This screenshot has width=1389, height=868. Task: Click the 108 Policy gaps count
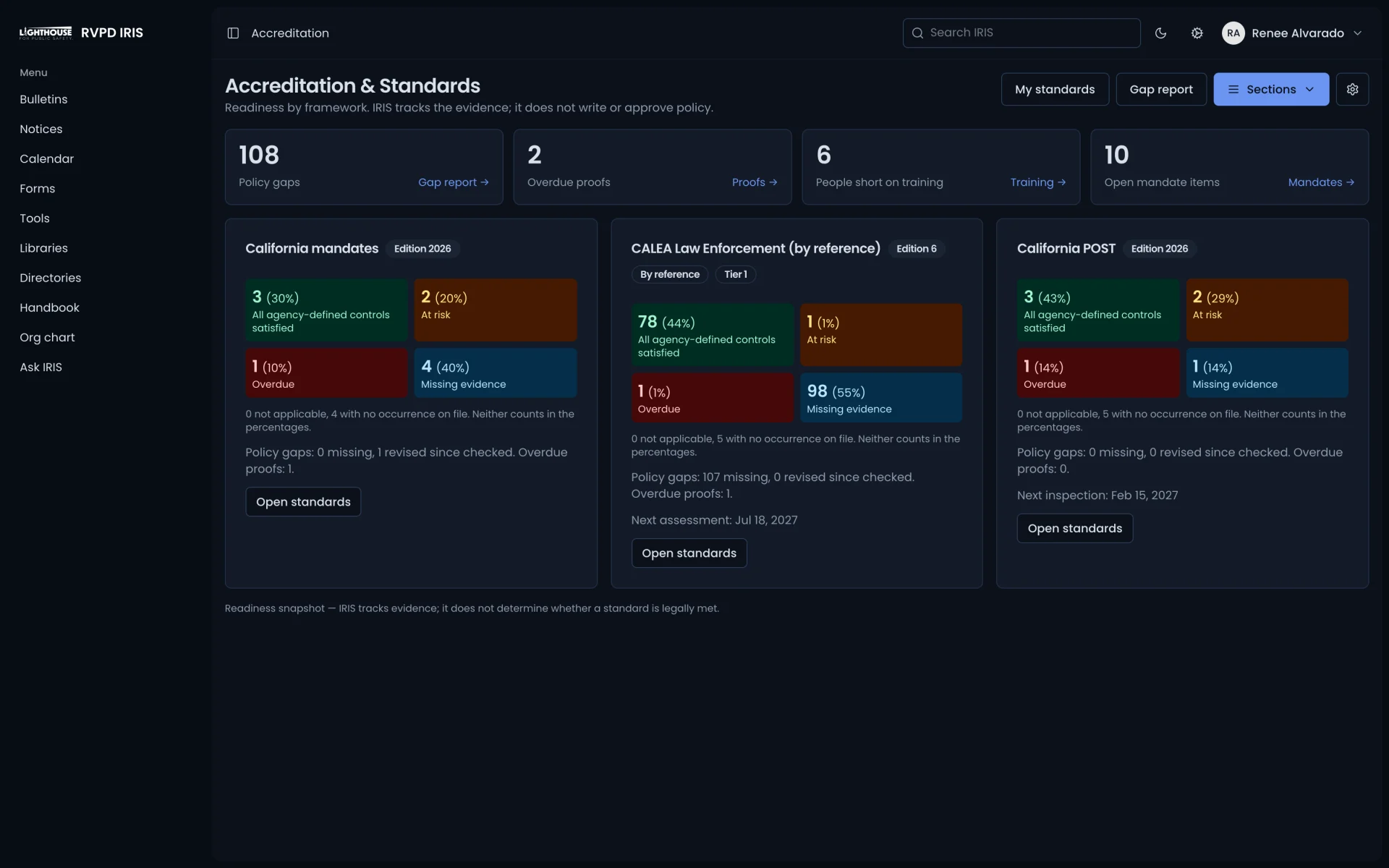click(259, 155)
